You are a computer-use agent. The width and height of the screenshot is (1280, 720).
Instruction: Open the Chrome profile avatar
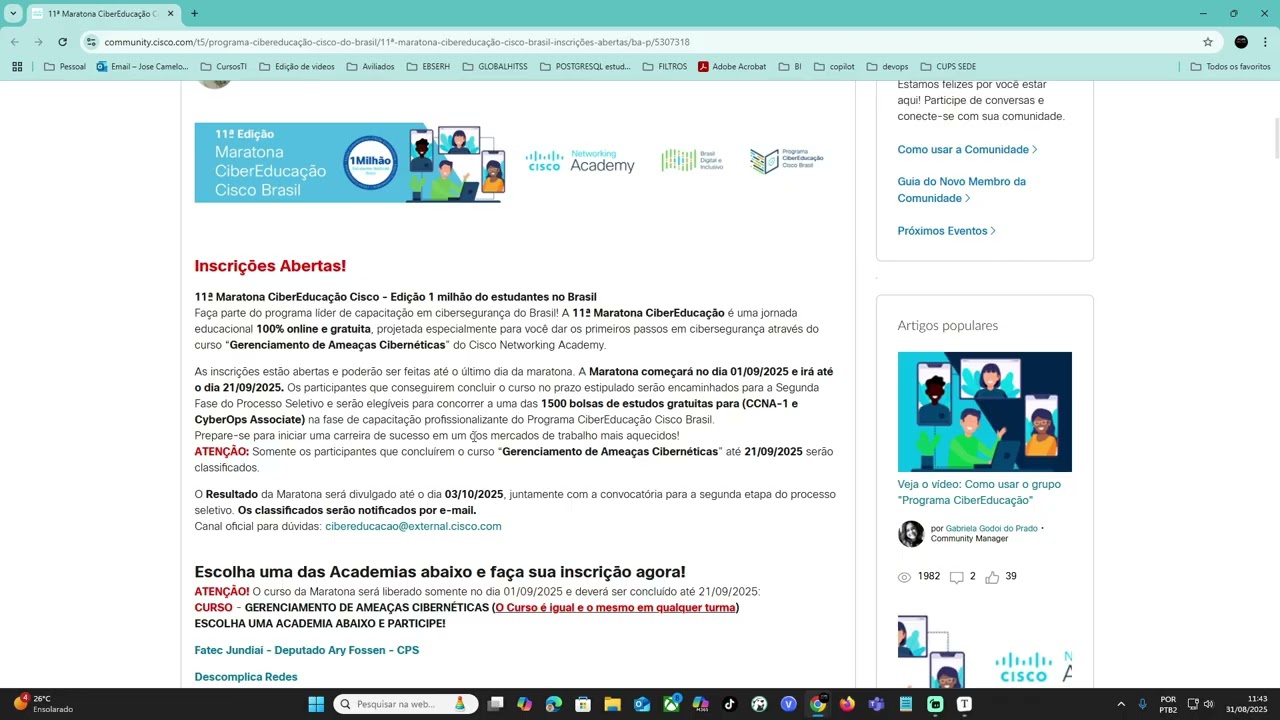[1241, 42]
